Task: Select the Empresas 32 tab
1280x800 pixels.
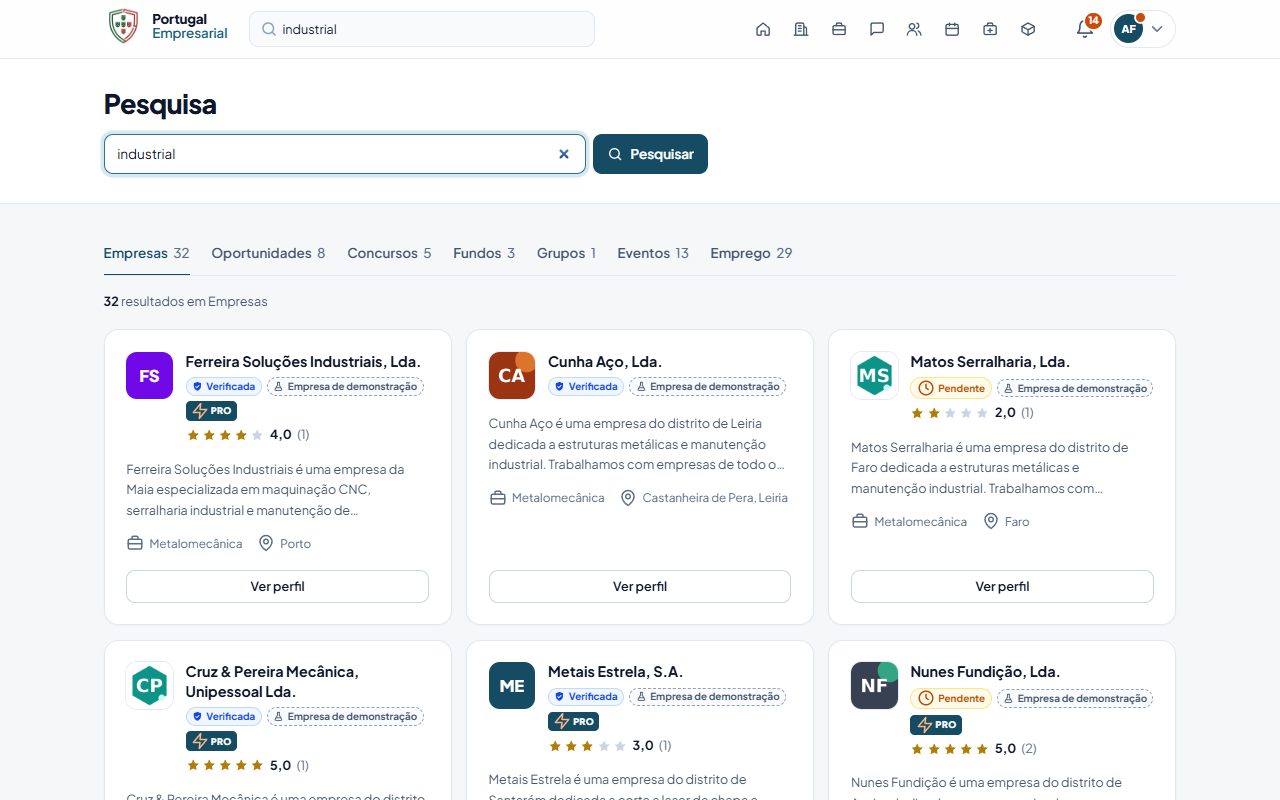Action: coord(146,253)
